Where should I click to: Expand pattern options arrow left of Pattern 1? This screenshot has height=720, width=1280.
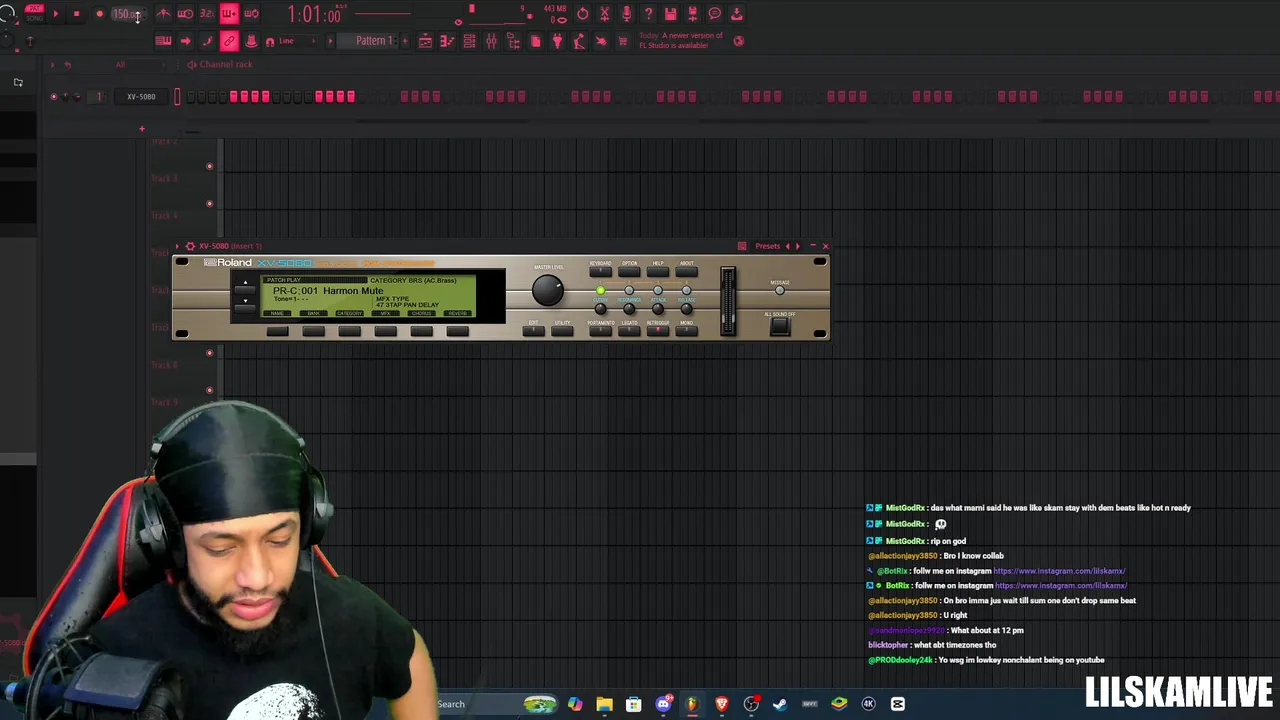(331, 41)
